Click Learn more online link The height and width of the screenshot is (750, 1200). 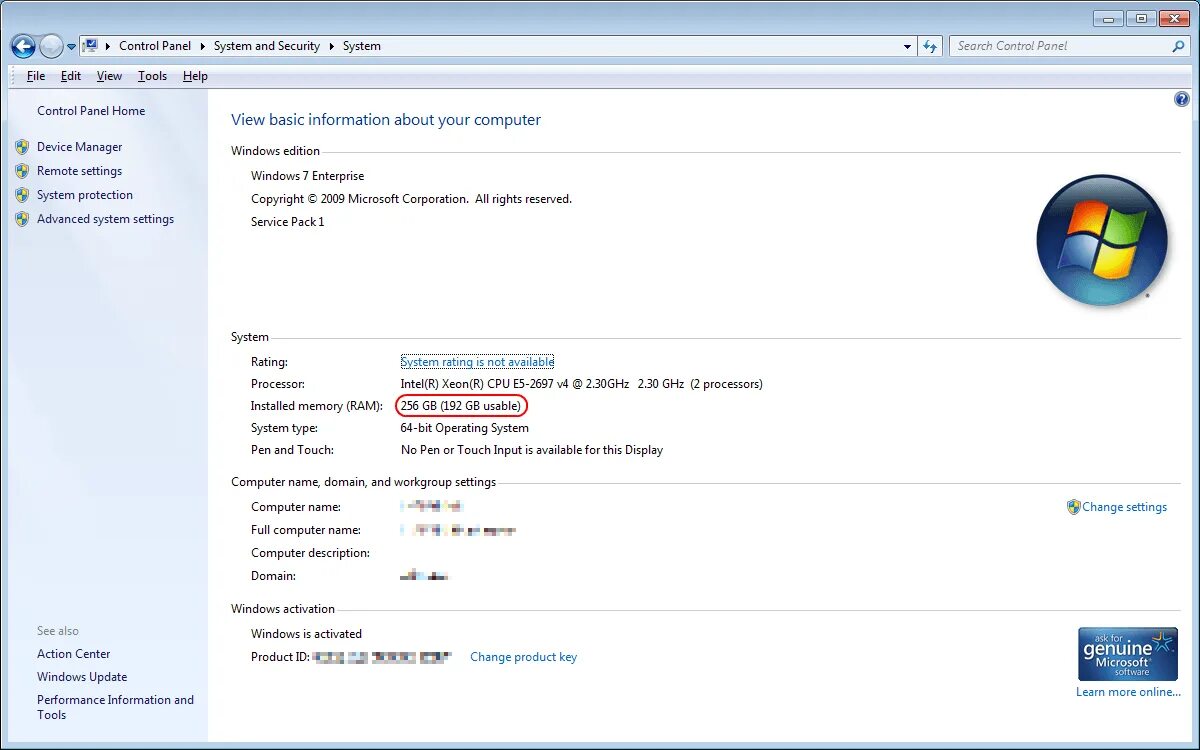pyautogui.click(x=1129, y=692)
